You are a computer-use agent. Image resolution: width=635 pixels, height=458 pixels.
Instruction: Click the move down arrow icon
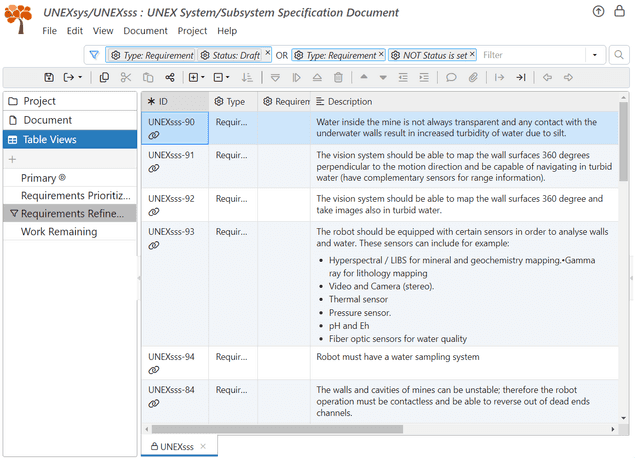point(383,78)
